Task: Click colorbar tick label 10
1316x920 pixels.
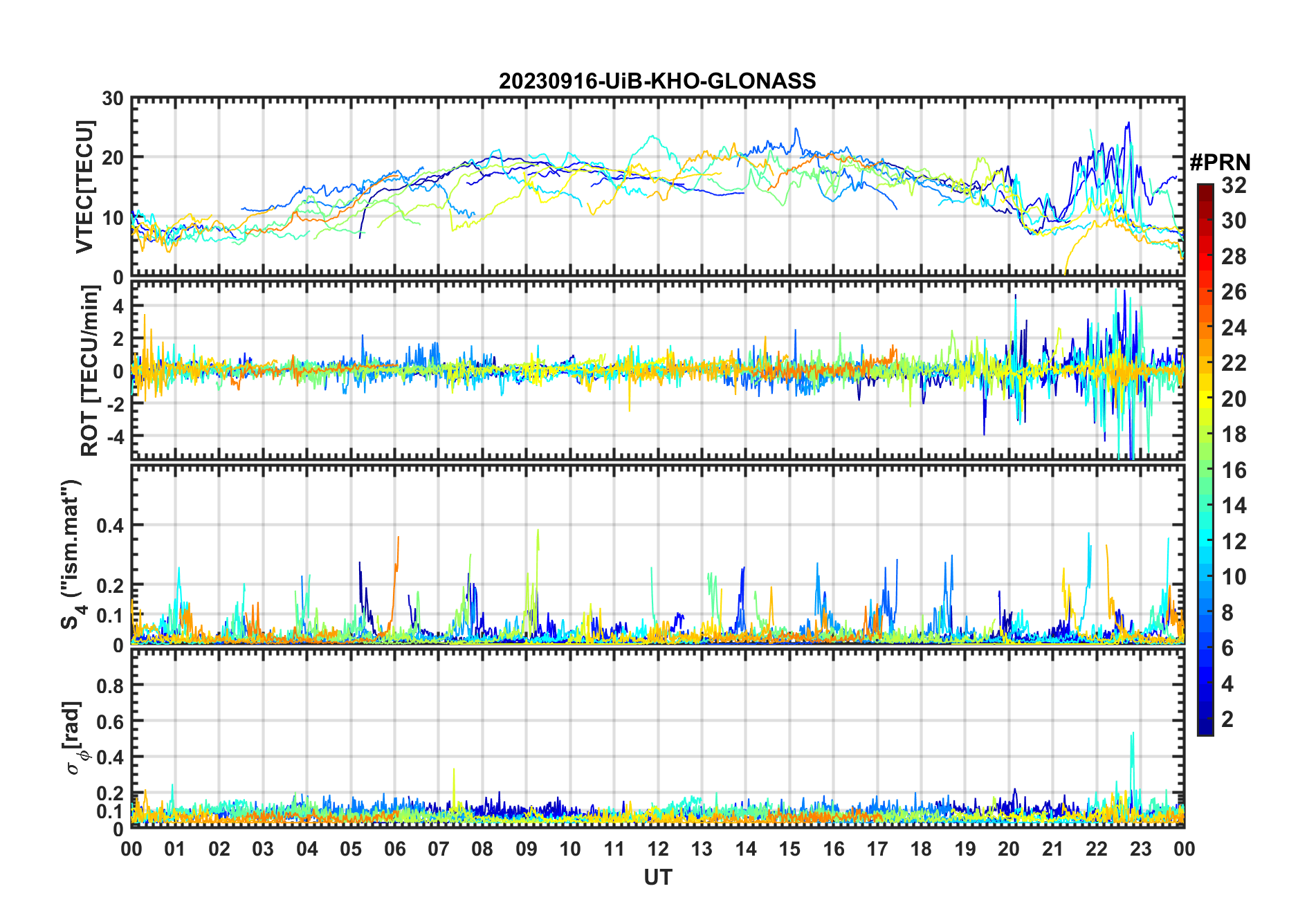Action: [1234, 577]
